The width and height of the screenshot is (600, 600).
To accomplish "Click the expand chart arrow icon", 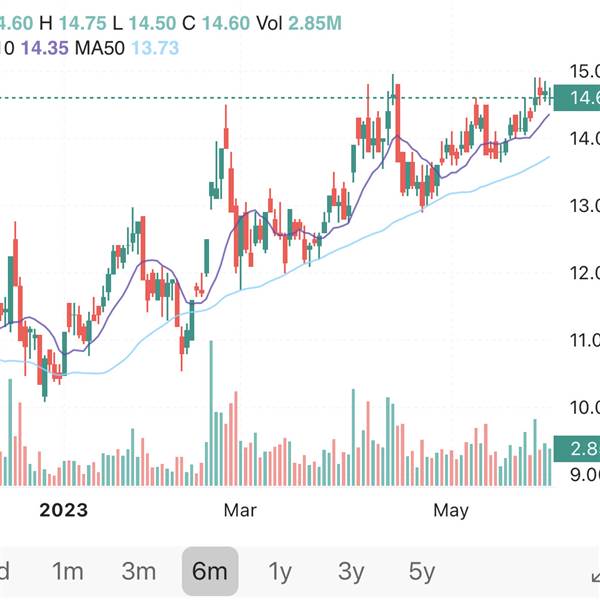I will click(595, 576).
